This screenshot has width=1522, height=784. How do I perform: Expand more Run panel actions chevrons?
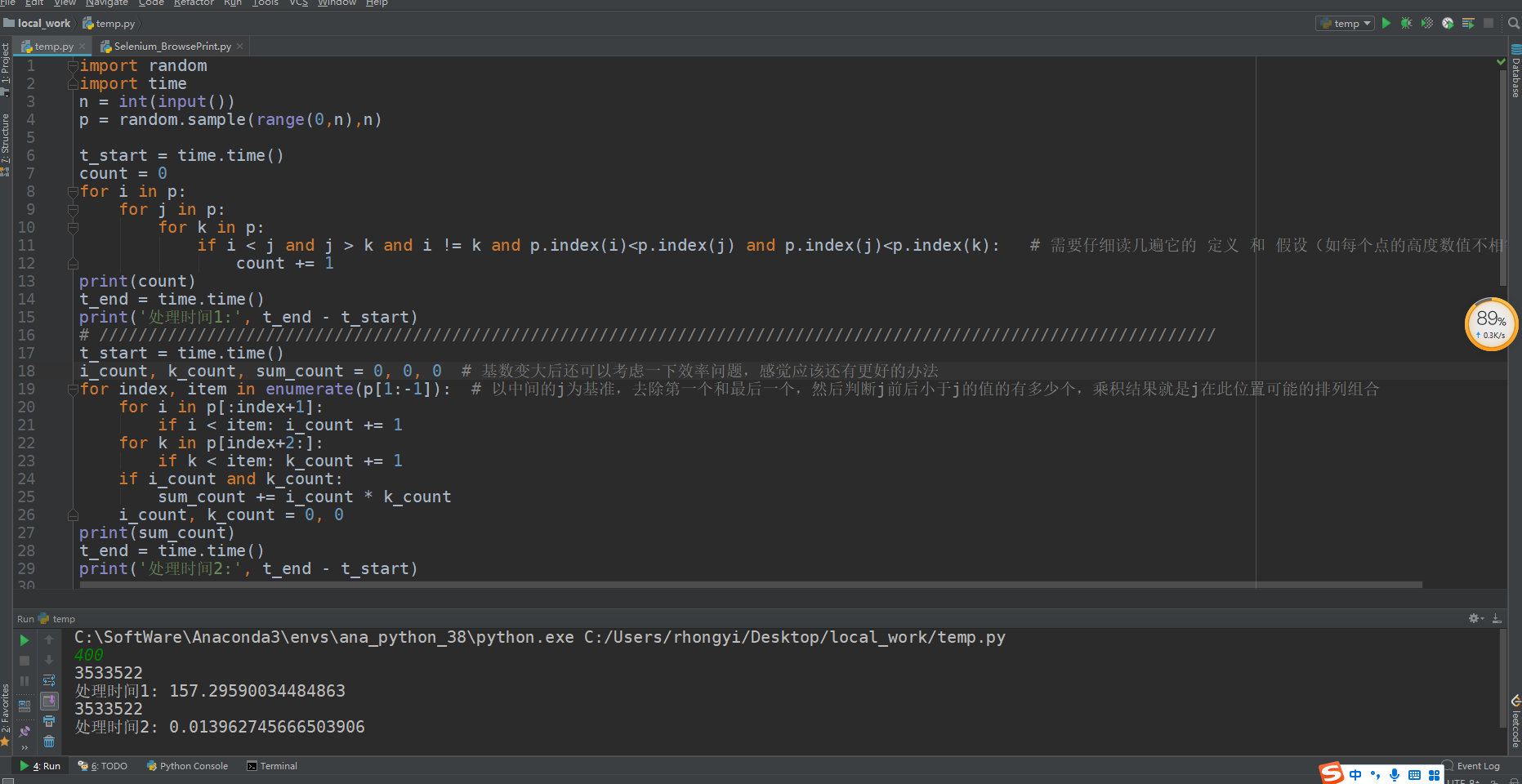(25, 748)
